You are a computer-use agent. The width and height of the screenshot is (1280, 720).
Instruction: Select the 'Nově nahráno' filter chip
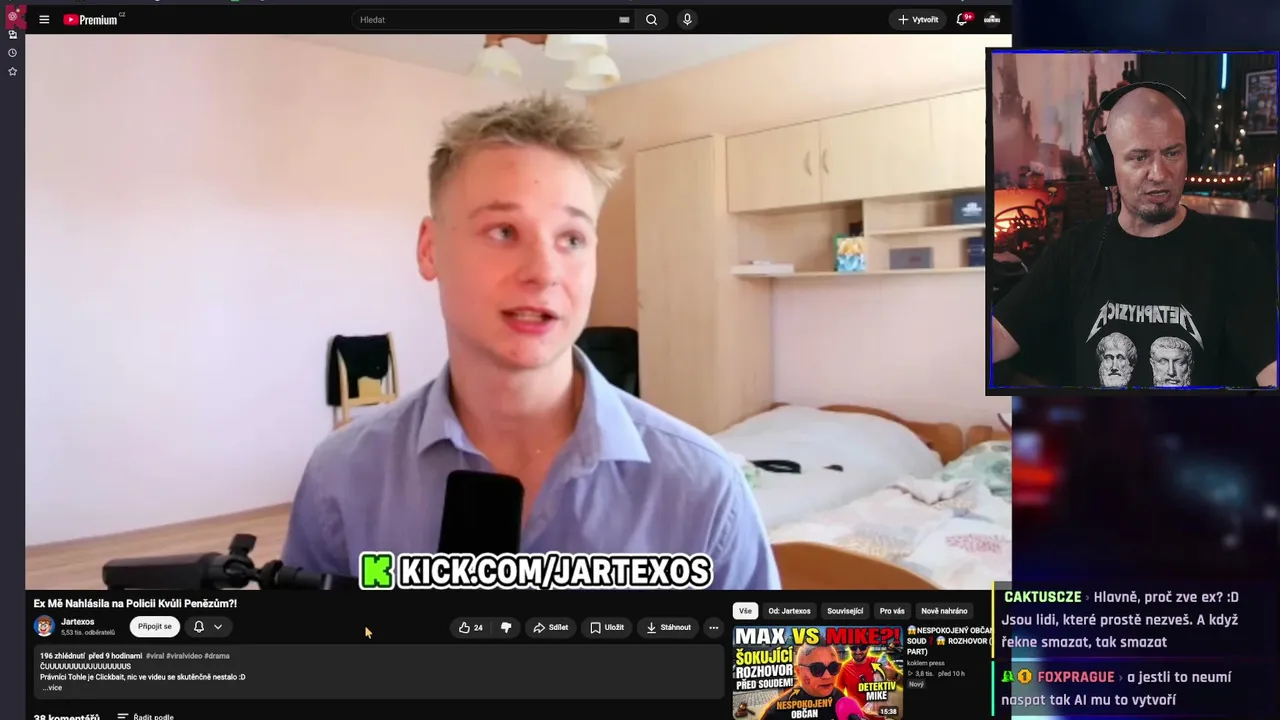pos(944,611)
